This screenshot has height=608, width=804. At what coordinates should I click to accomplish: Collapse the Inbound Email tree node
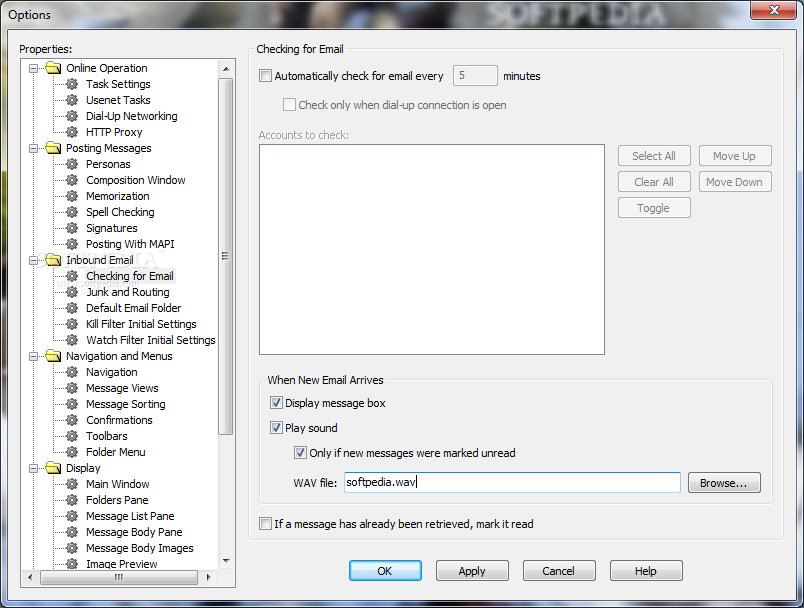tap(33, 260)
